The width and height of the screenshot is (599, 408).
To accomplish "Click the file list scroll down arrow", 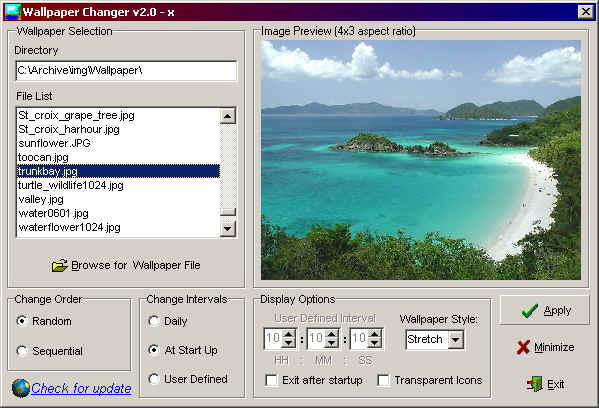I will [228, 229].
